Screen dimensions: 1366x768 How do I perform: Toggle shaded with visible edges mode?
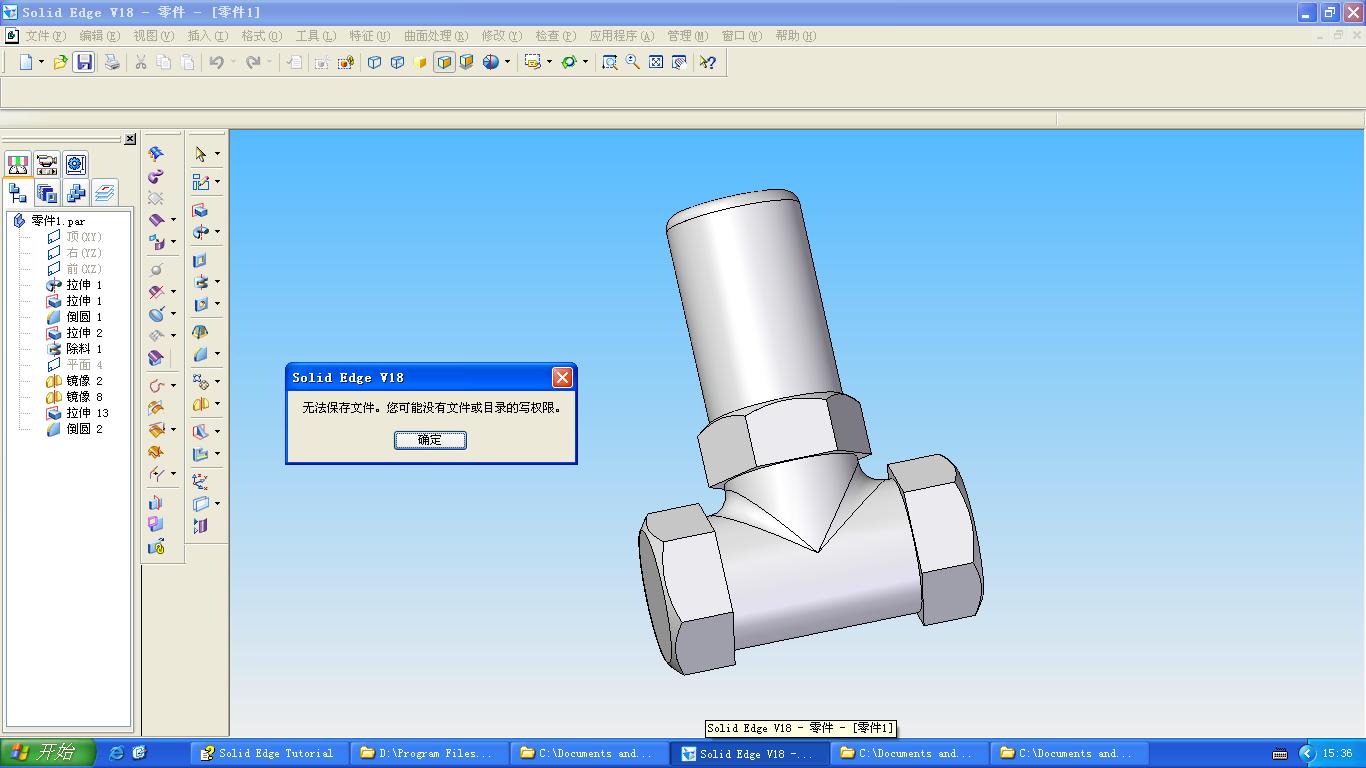tap(444, 62)
